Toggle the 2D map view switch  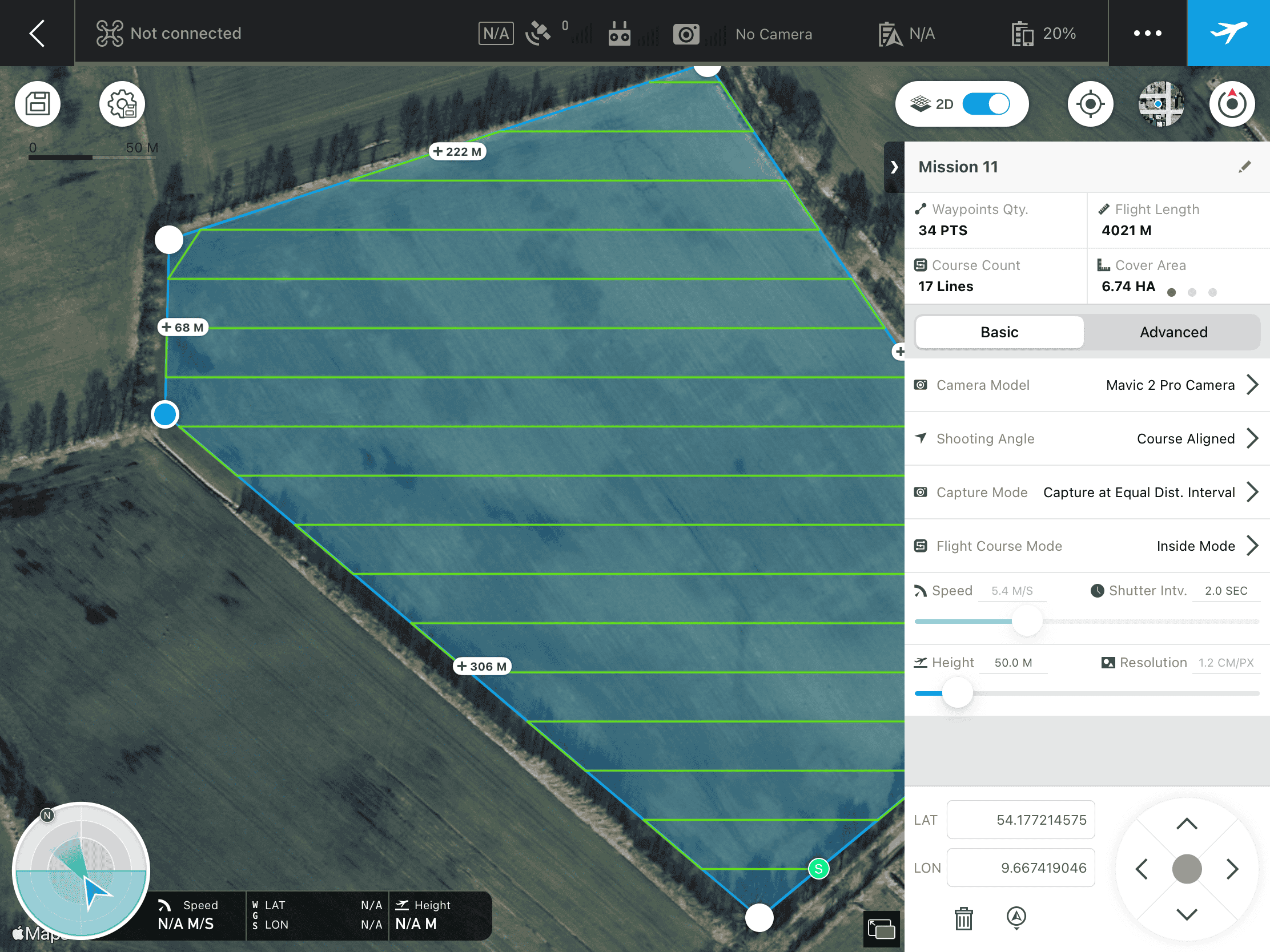tap(986, 104)
